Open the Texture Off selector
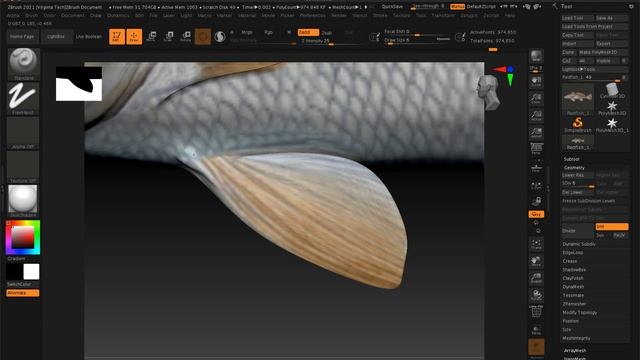 pos(23,167)
